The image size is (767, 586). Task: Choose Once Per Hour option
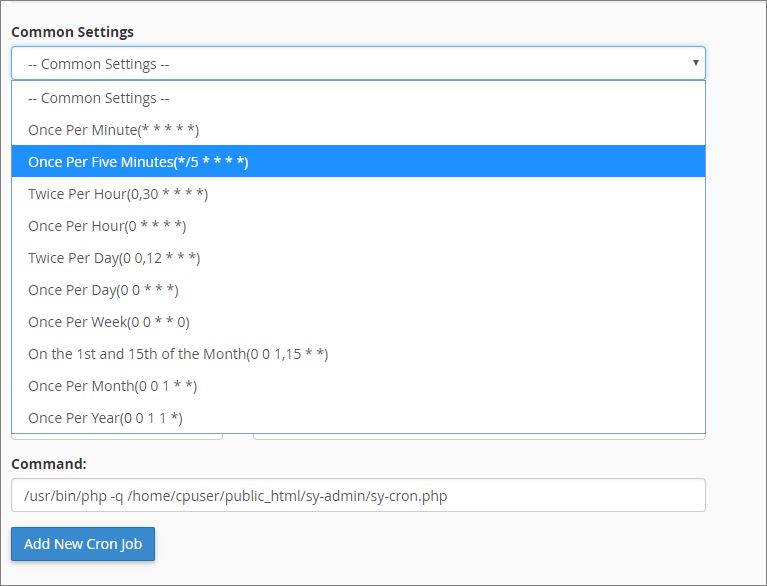tap(358, 225)
